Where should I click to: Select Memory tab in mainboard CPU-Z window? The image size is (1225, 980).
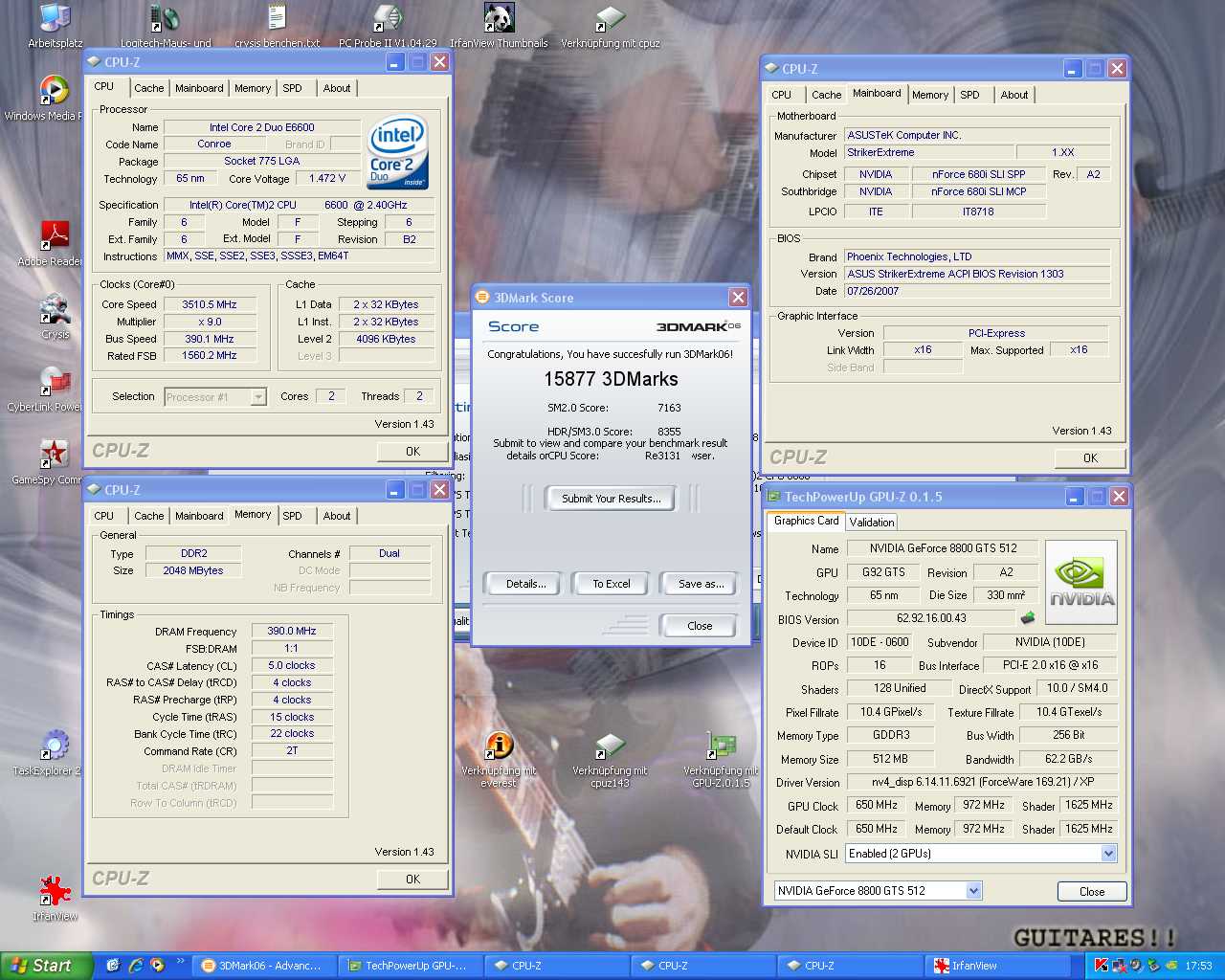929,95
